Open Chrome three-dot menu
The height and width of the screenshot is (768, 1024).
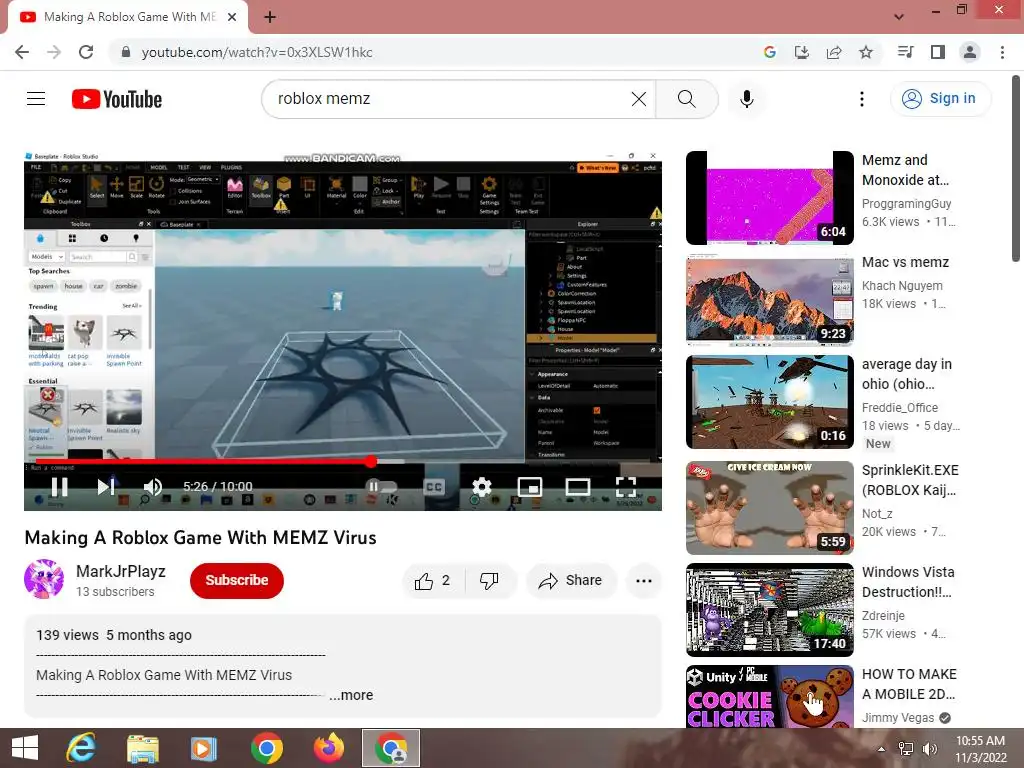click(x=1002, y=52)
